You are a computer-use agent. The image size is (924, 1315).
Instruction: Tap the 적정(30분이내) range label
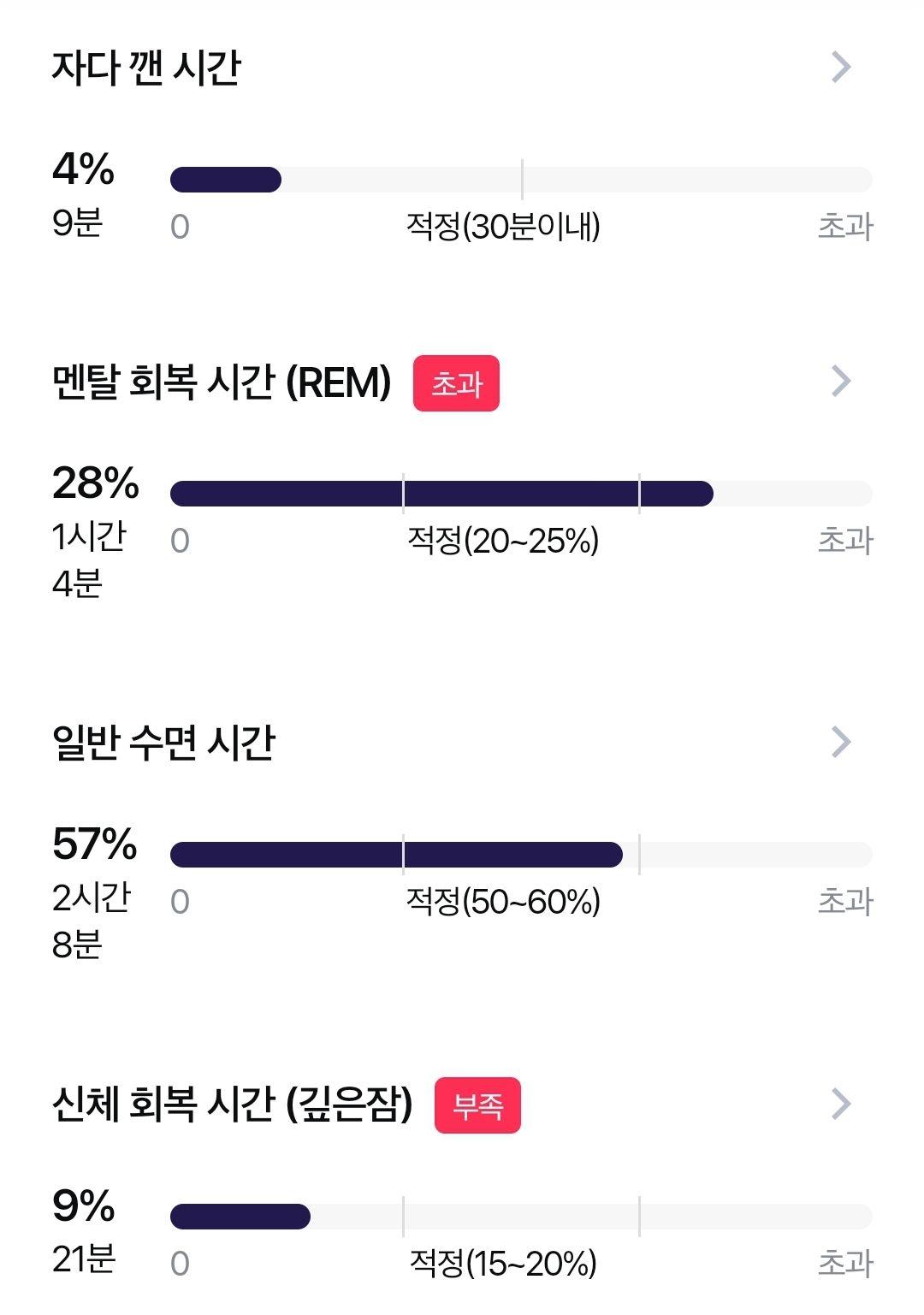pyautogui.click(x=503, y=227)
